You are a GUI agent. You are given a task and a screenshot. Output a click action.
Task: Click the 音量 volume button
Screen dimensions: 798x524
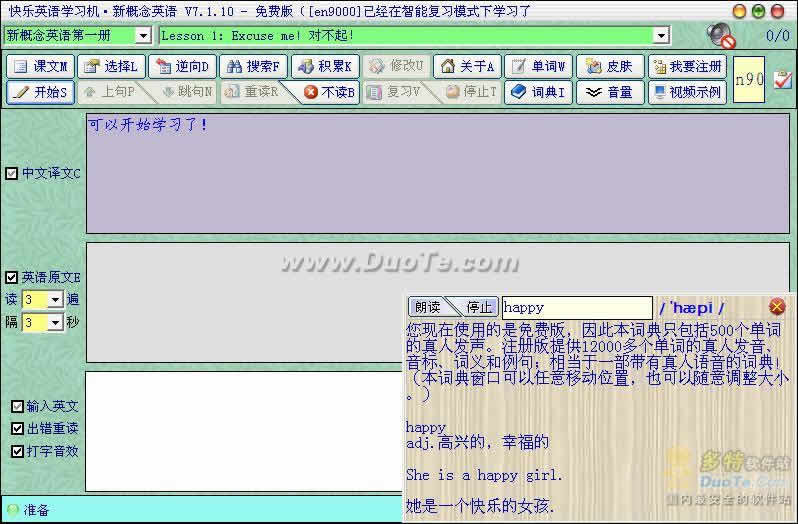(x=609, y=92)
